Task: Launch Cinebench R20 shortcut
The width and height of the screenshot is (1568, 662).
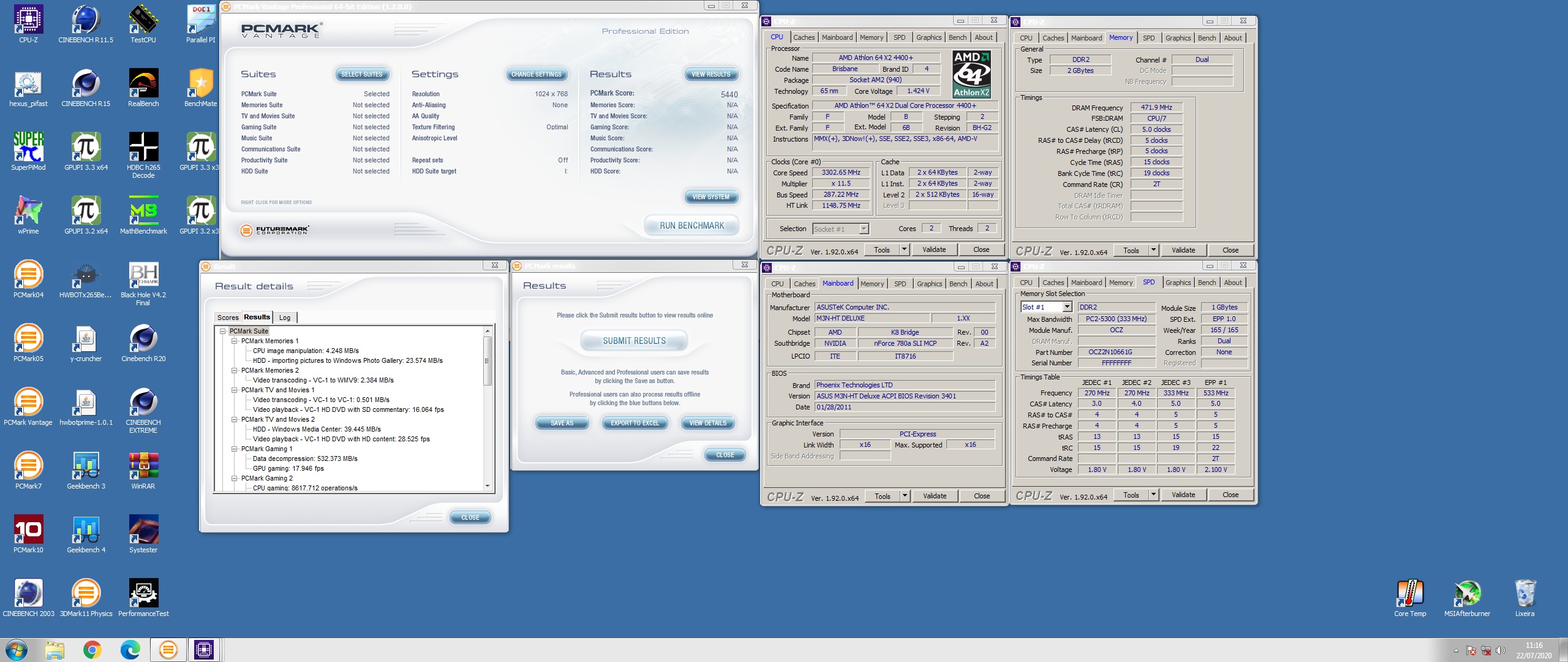Action: coord(143,343)
